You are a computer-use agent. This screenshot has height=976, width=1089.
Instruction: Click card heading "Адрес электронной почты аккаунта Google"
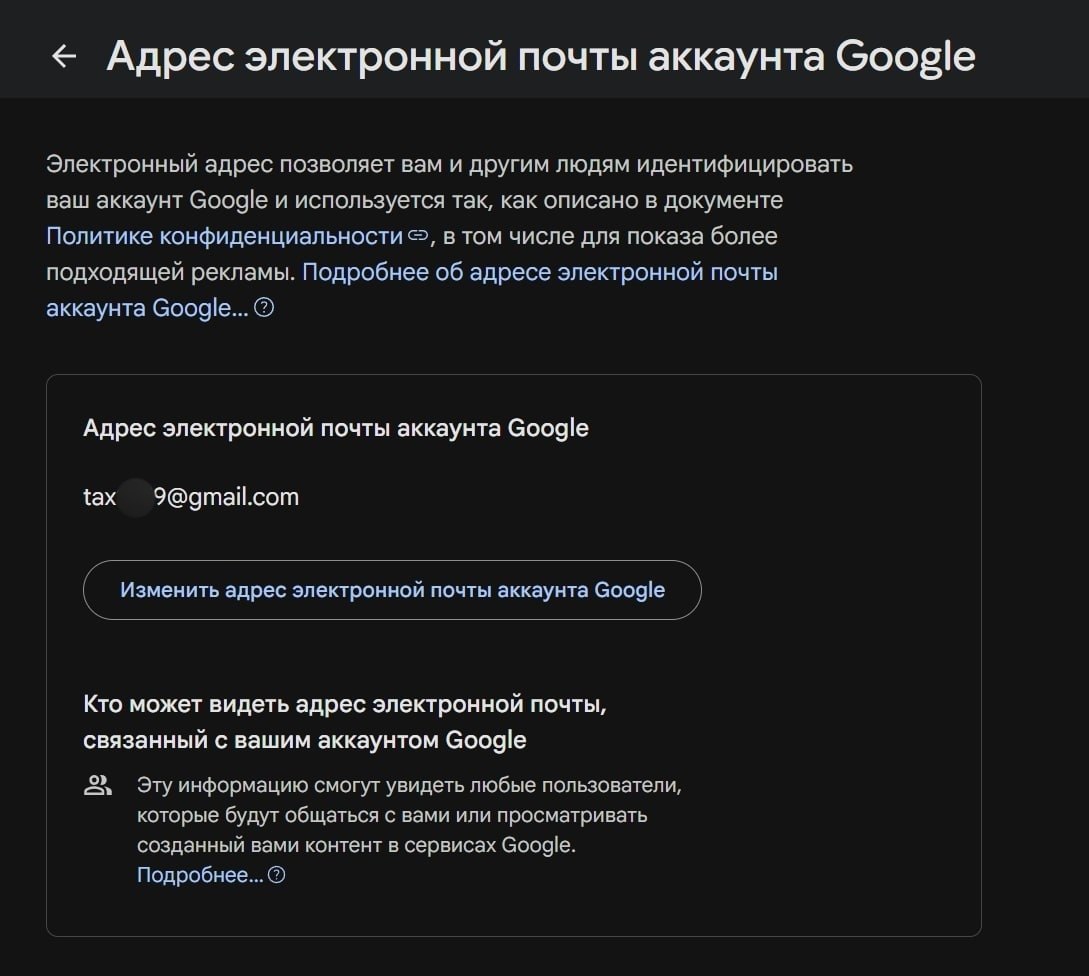(336, 428)
